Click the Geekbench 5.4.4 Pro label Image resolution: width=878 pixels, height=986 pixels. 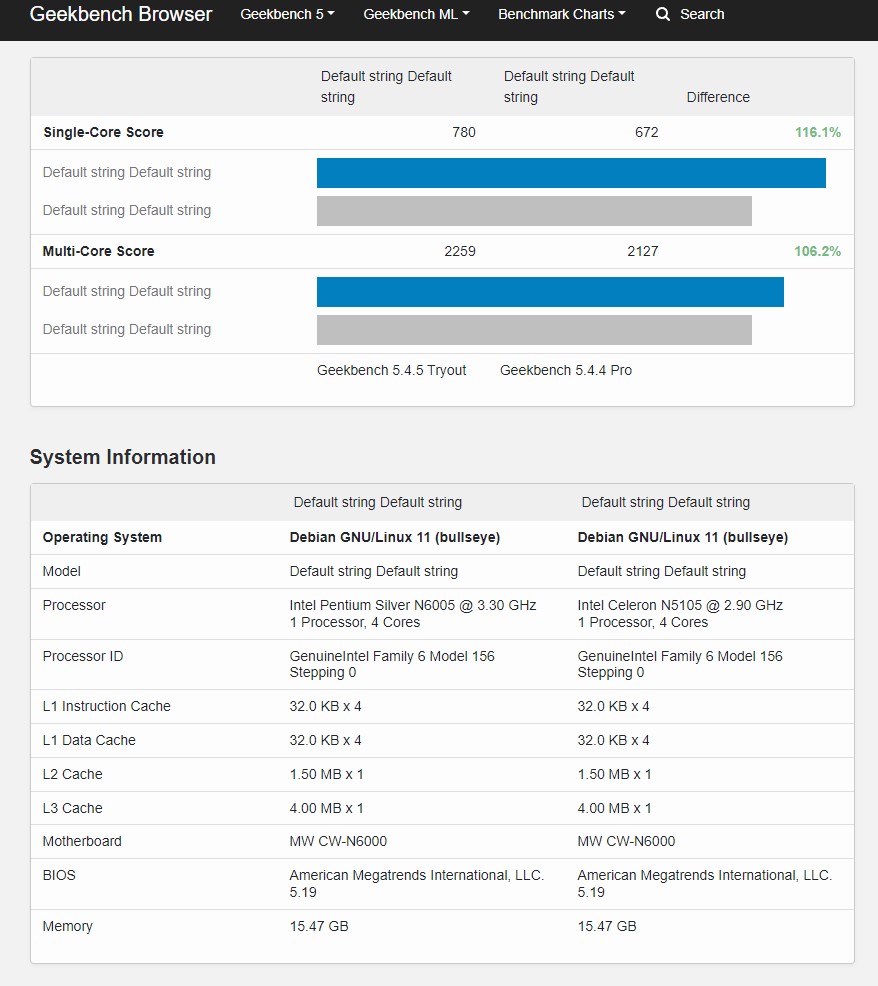(x=566, y=370)
